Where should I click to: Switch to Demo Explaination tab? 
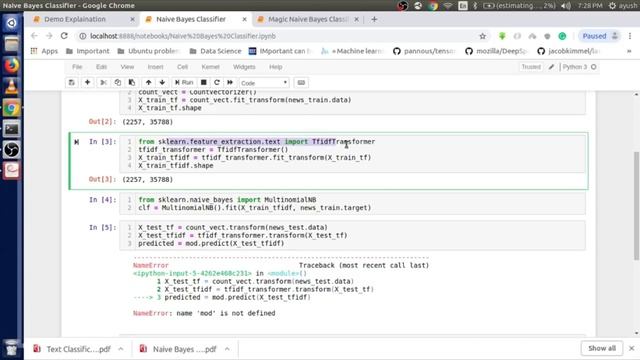pos(75,19)
